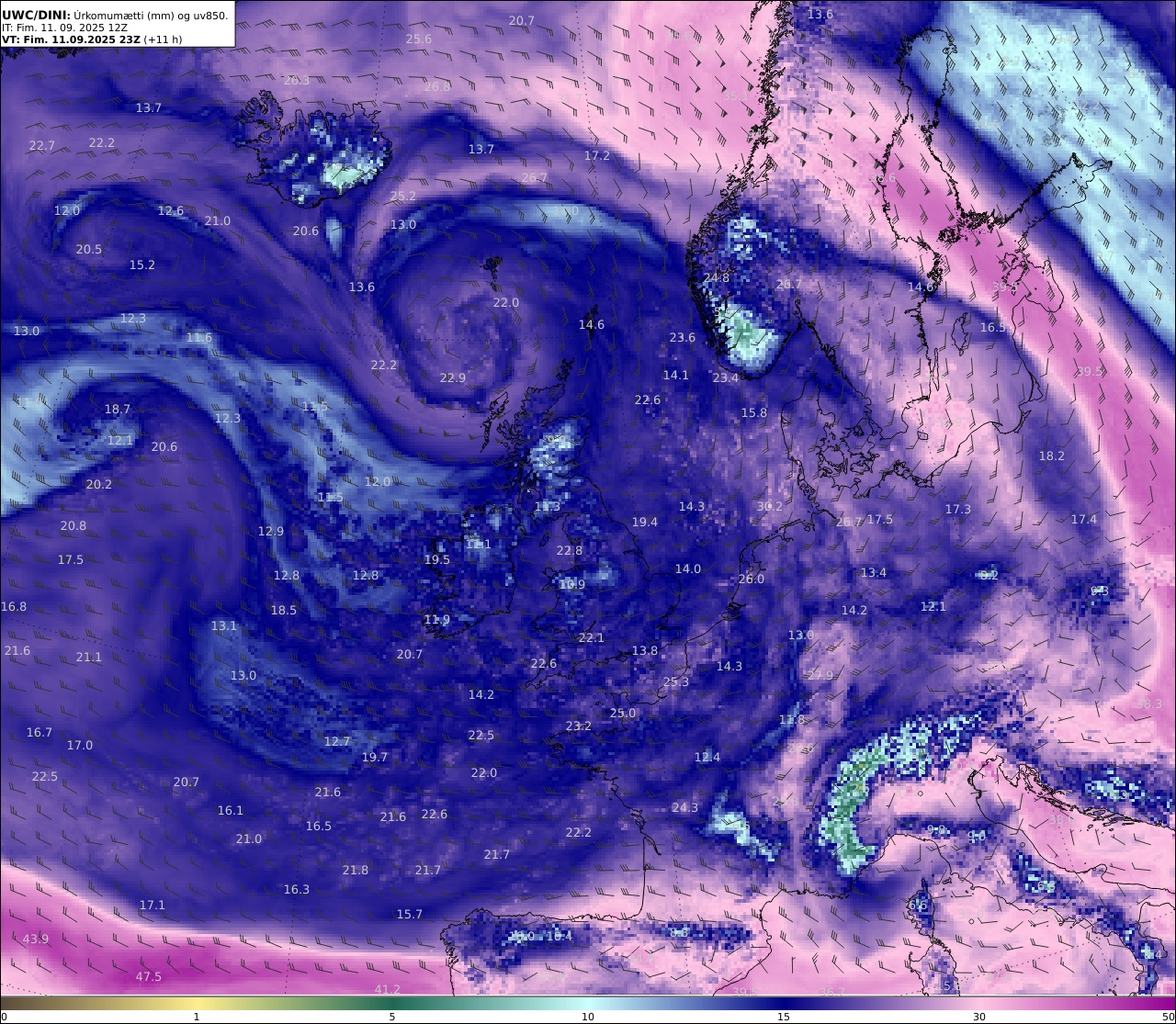Click the 26.8 value on the map
This screenshot has height=1024, width=1176.
coord(438,86)
